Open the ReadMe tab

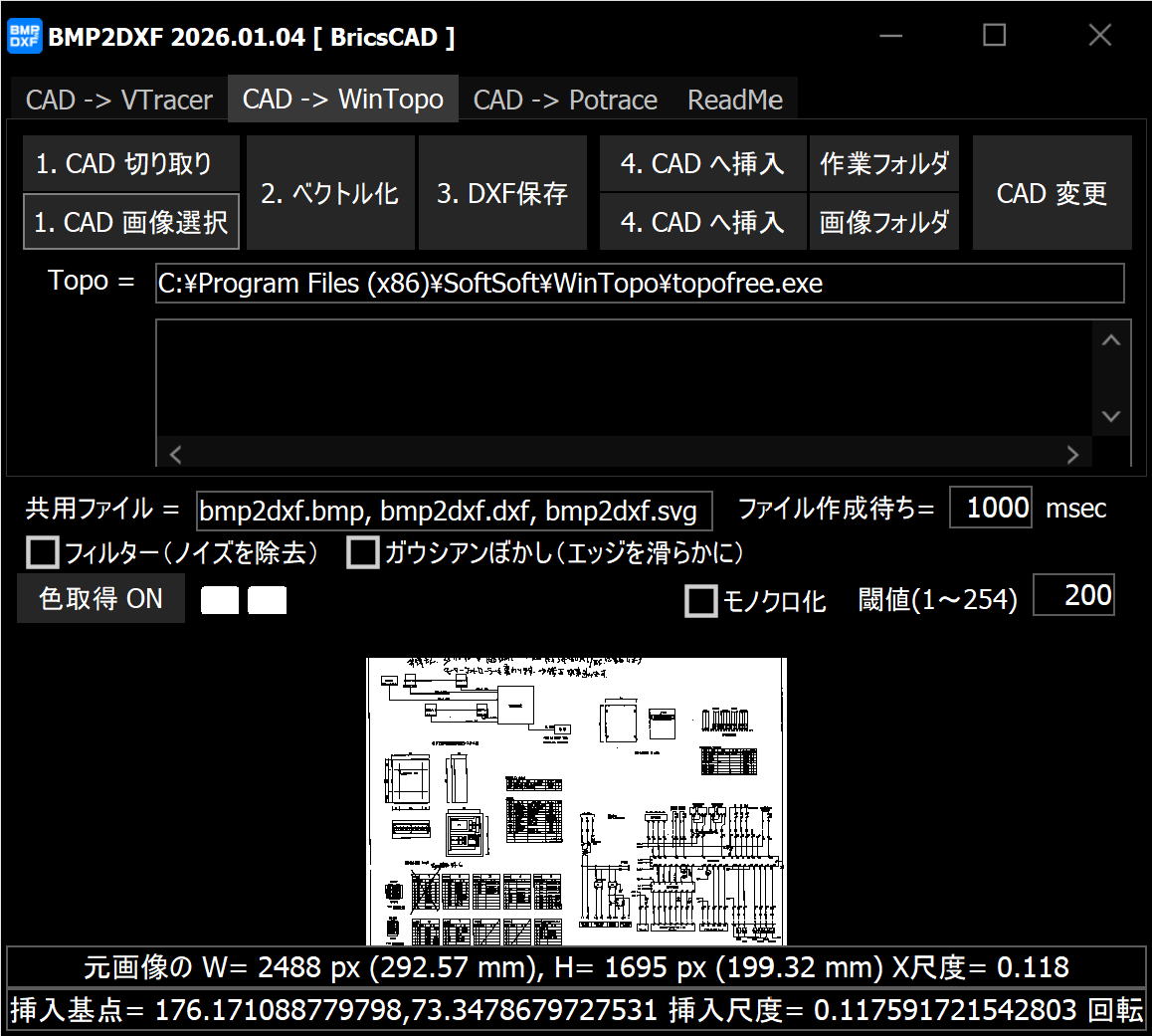734,101
